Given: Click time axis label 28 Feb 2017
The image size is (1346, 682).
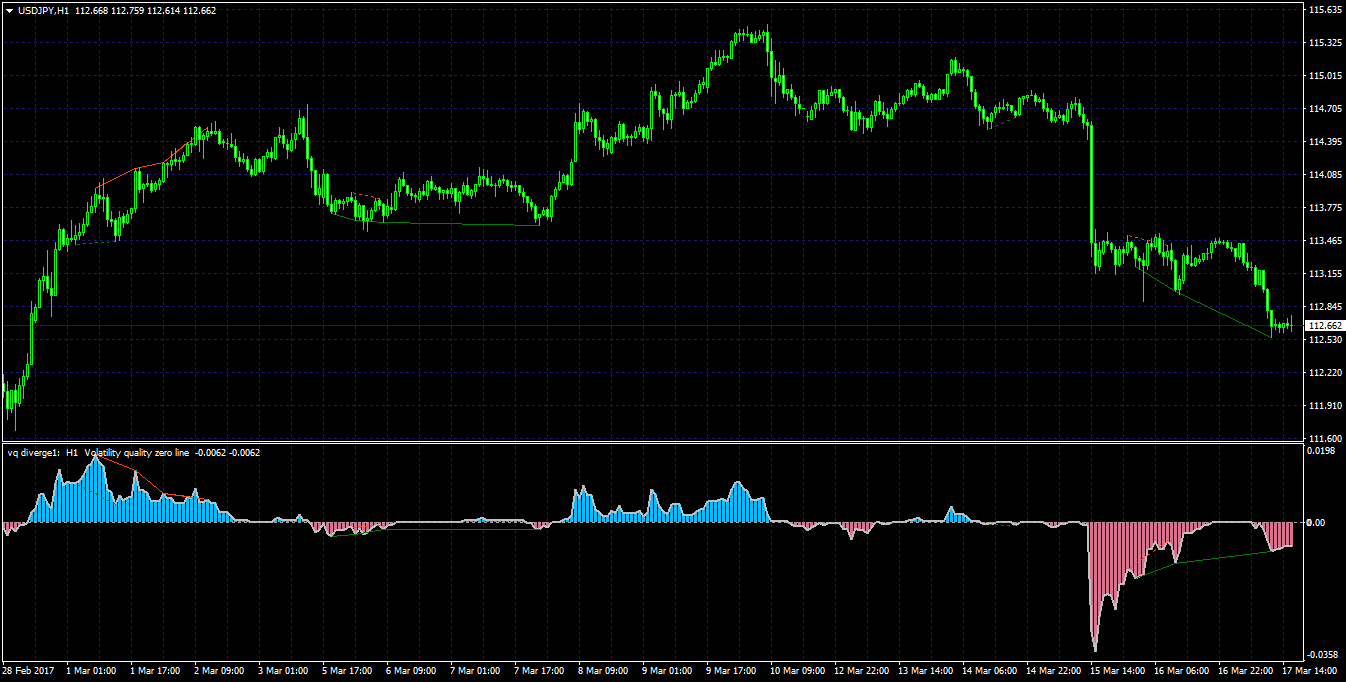Looking at the screenshot, I should coord(28,670).
